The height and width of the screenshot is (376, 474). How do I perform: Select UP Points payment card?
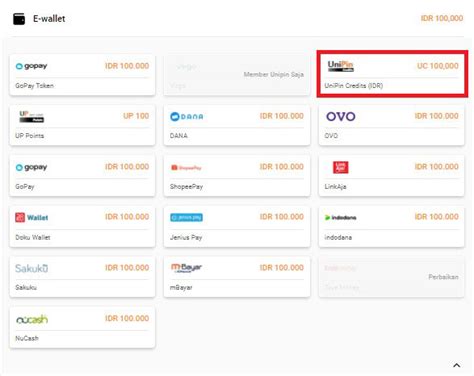pos(82,125)
